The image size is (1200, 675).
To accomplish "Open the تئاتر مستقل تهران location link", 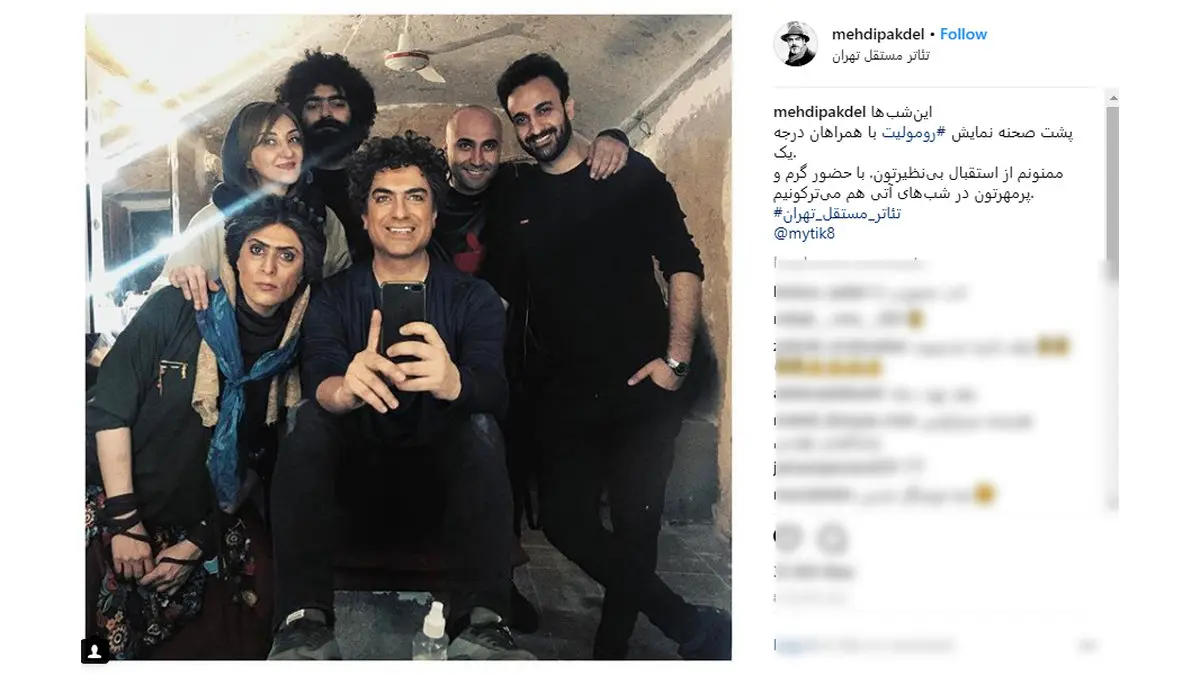I will 881,56.
